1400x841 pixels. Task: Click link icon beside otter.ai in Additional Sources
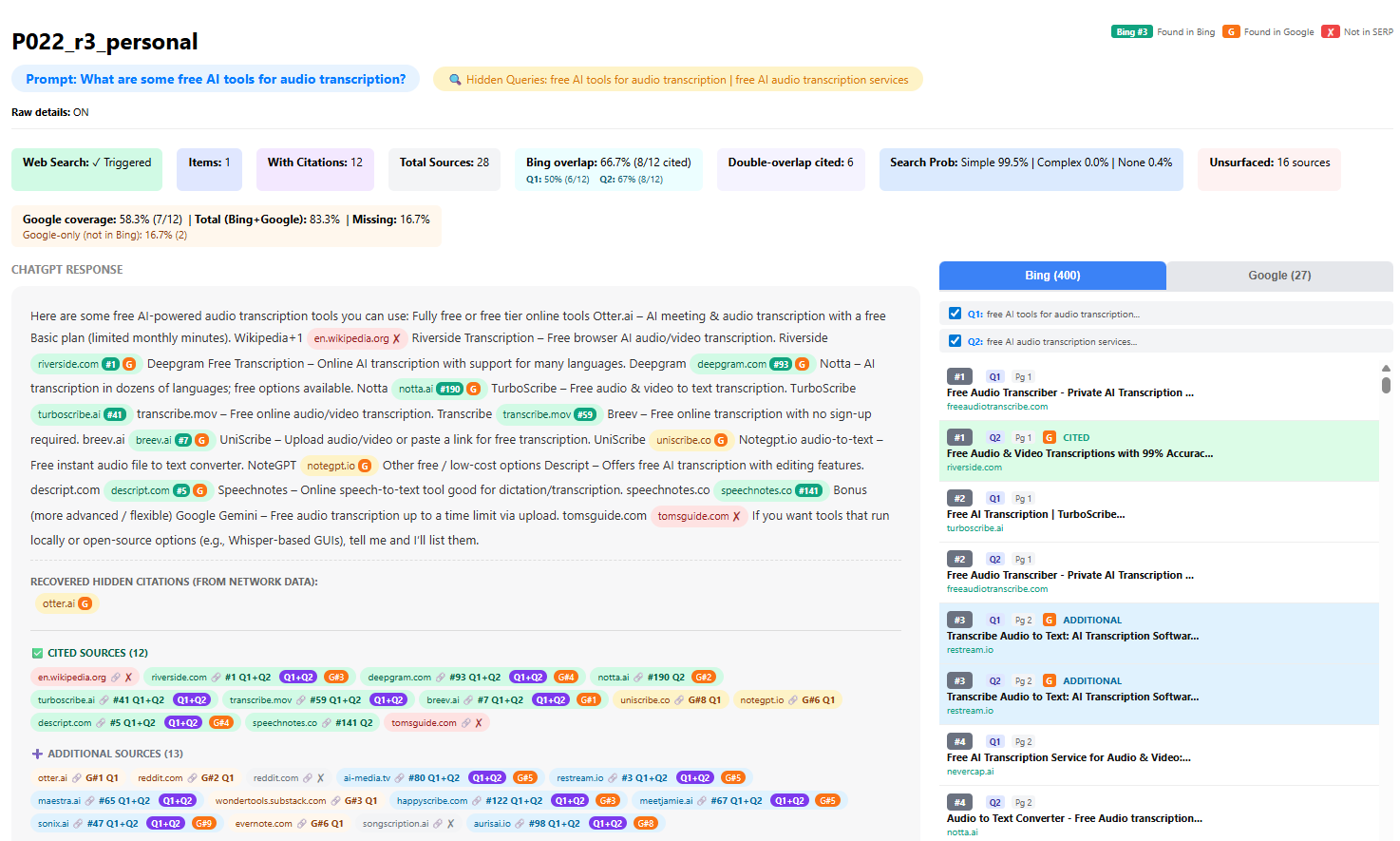78,778
